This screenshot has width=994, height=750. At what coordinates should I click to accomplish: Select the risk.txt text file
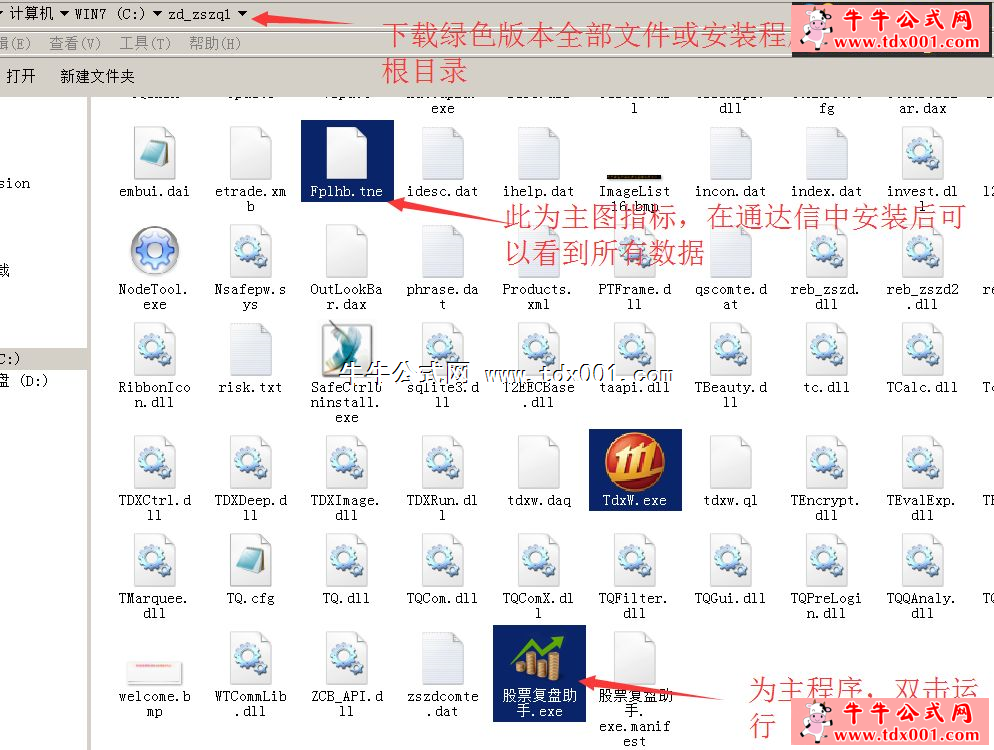pos(250,351)
